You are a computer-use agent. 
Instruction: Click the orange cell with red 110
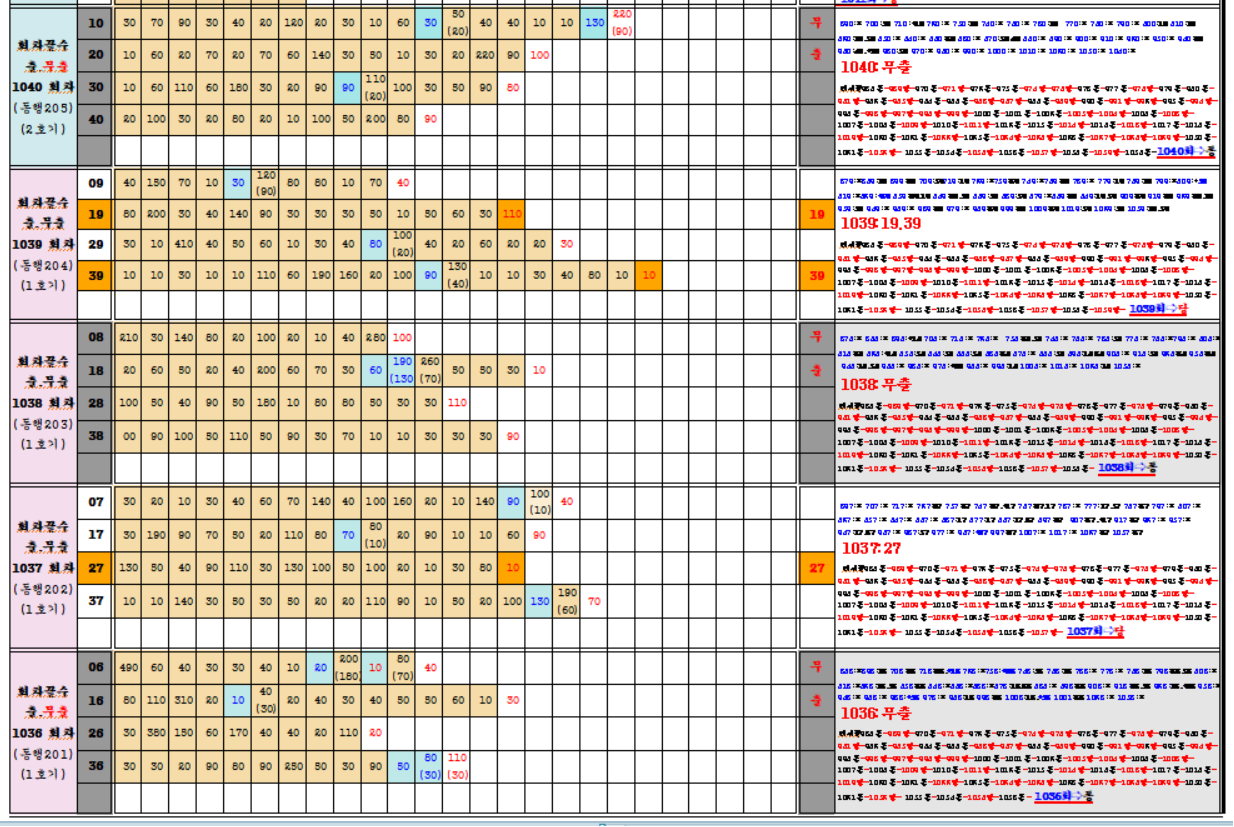coord(511,214)
